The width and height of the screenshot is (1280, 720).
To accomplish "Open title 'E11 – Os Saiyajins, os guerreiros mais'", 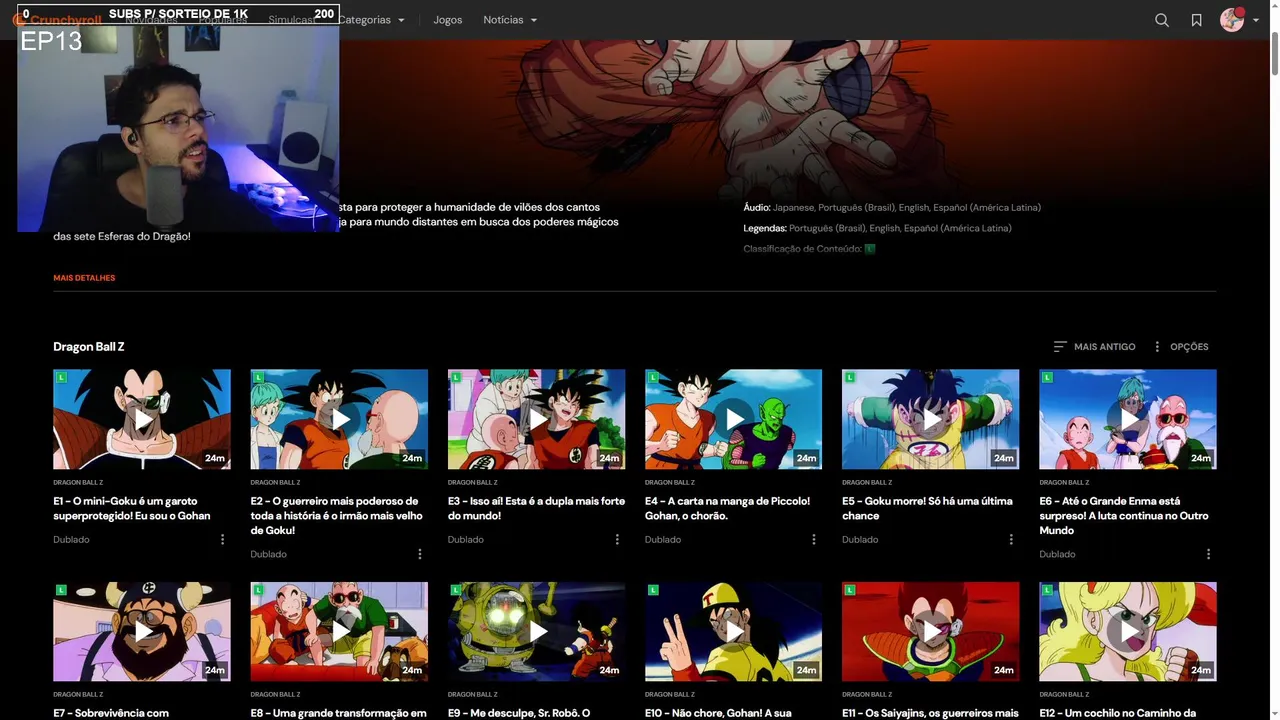I will tap(930, 713).
